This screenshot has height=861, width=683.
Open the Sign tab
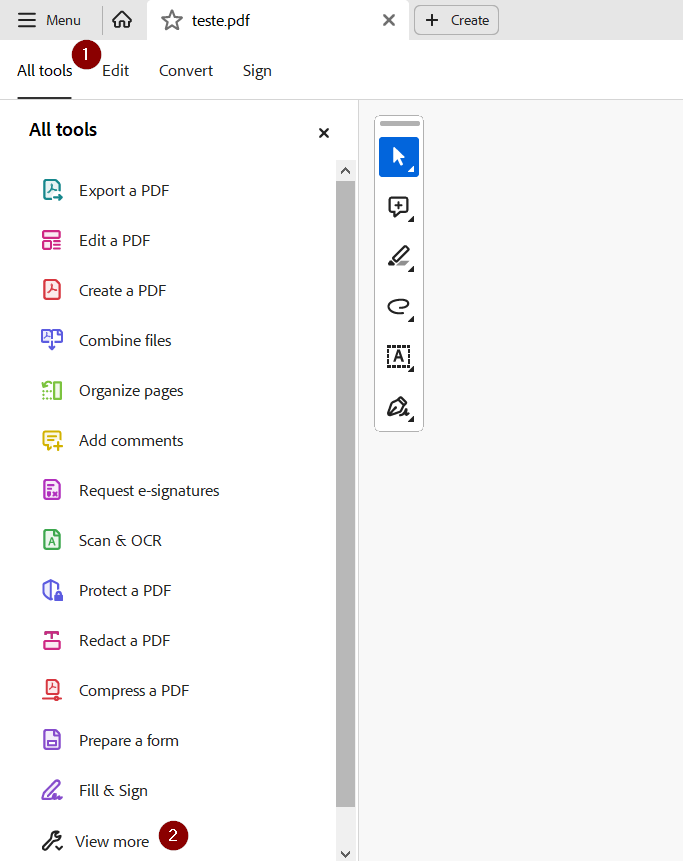257,71
